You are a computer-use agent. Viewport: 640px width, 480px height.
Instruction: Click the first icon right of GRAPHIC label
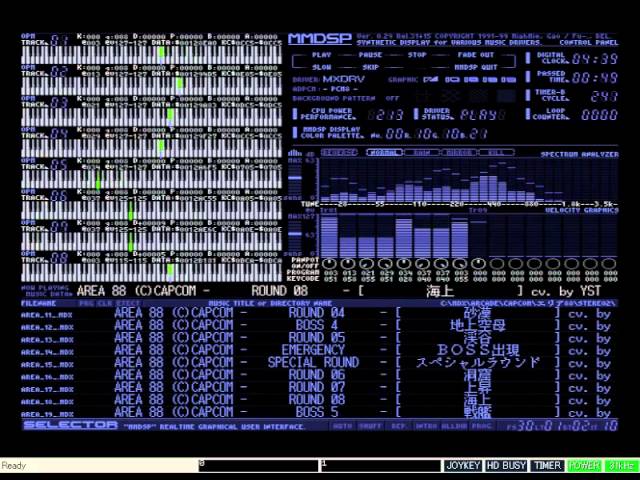click(431, 79)
